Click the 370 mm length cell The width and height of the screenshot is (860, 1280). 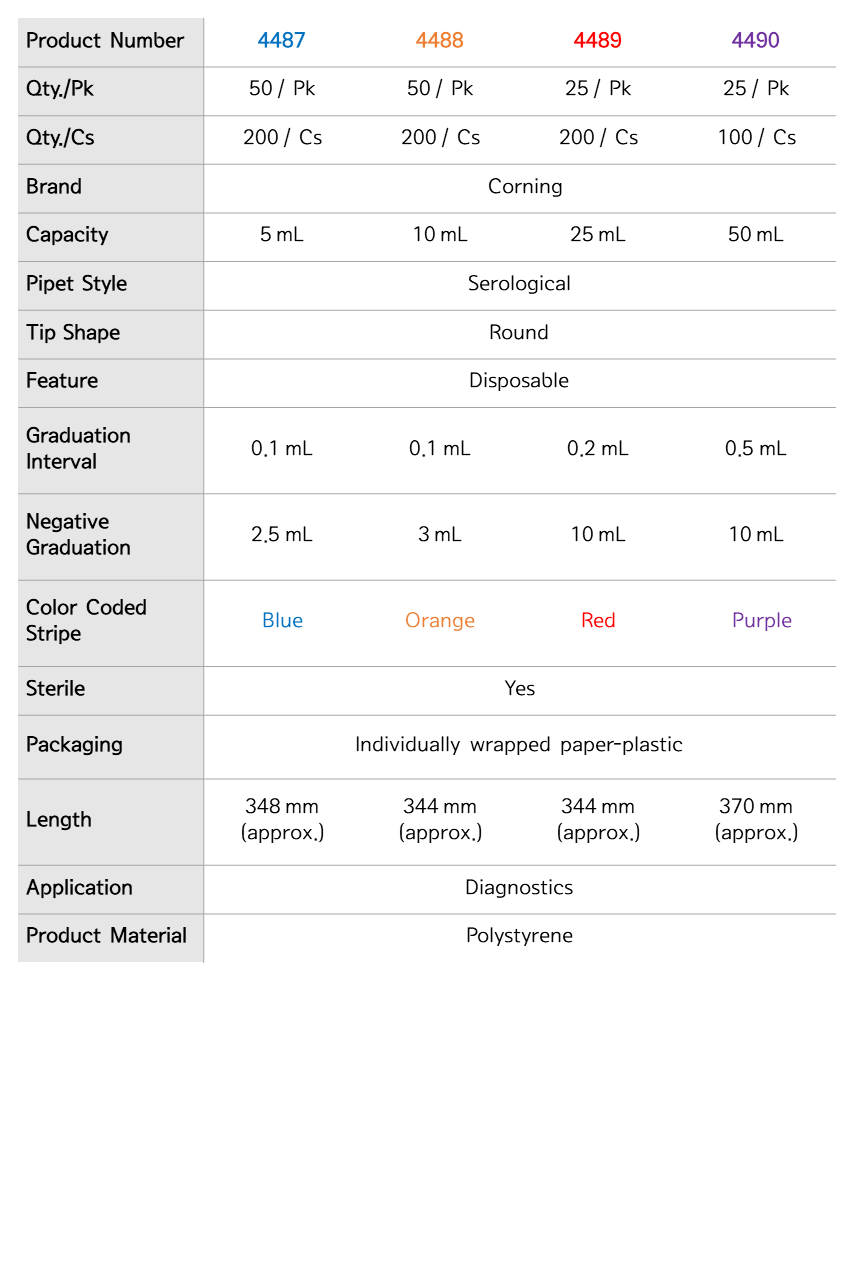click(x=756, y=819)
